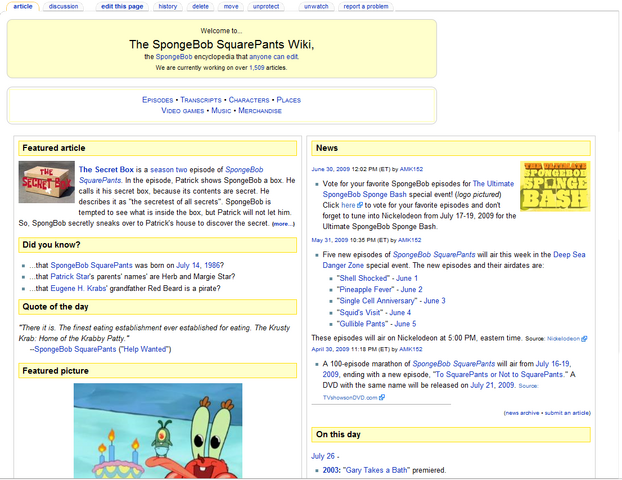
Task: Open the Deep Sea Danger Zone link
Action: pos(454,260)
